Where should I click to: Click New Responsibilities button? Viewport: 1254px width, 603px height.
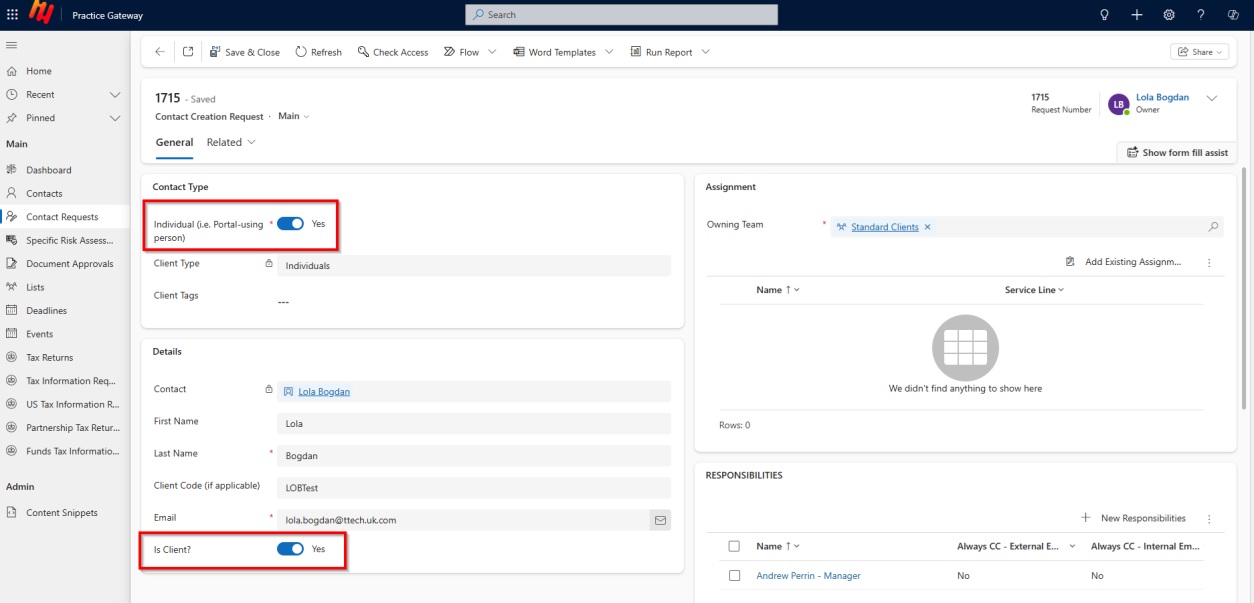(x=1134, y=519)
